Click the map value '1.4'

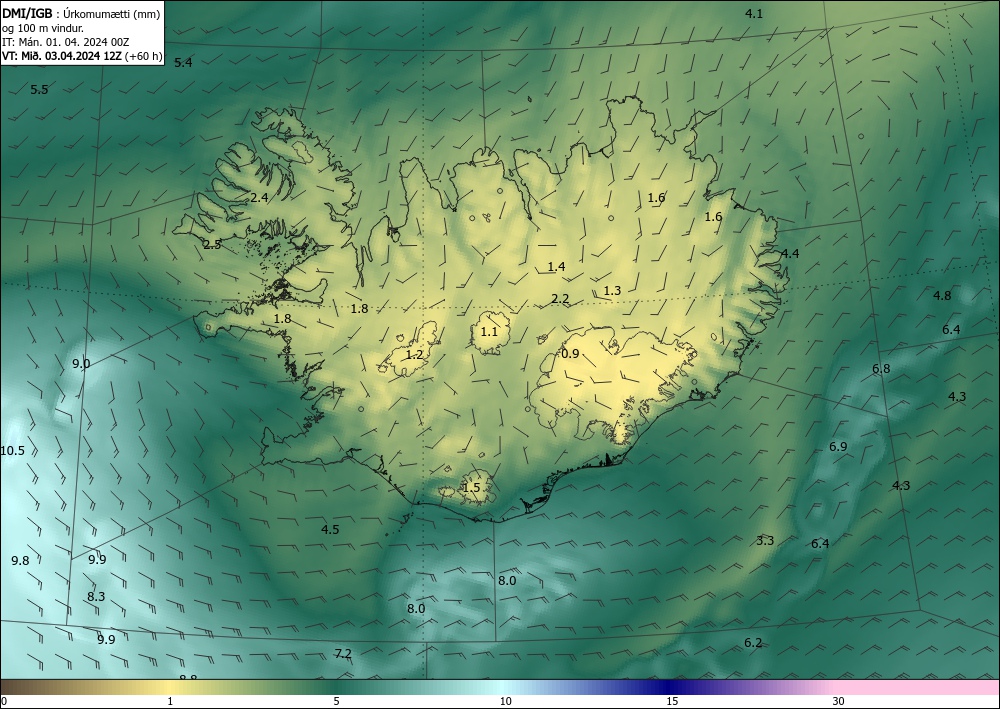[x=556, y=267]
